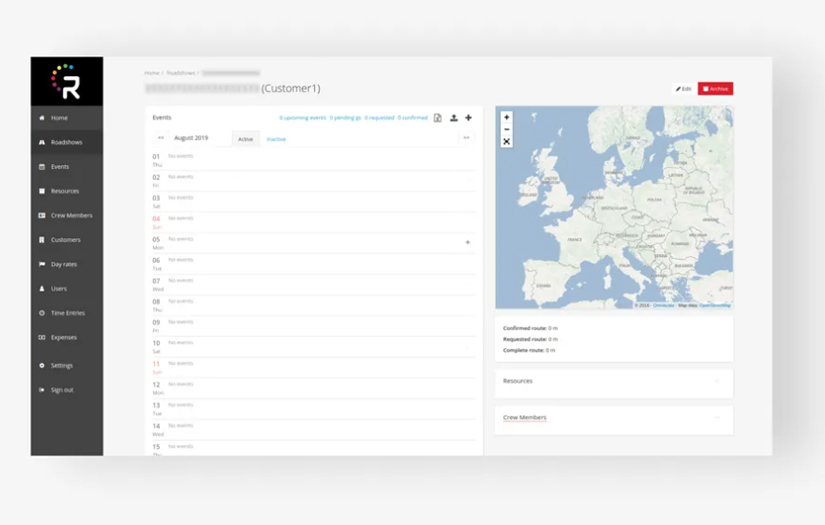
Task: Go to previous month
Action: [161, 138]
